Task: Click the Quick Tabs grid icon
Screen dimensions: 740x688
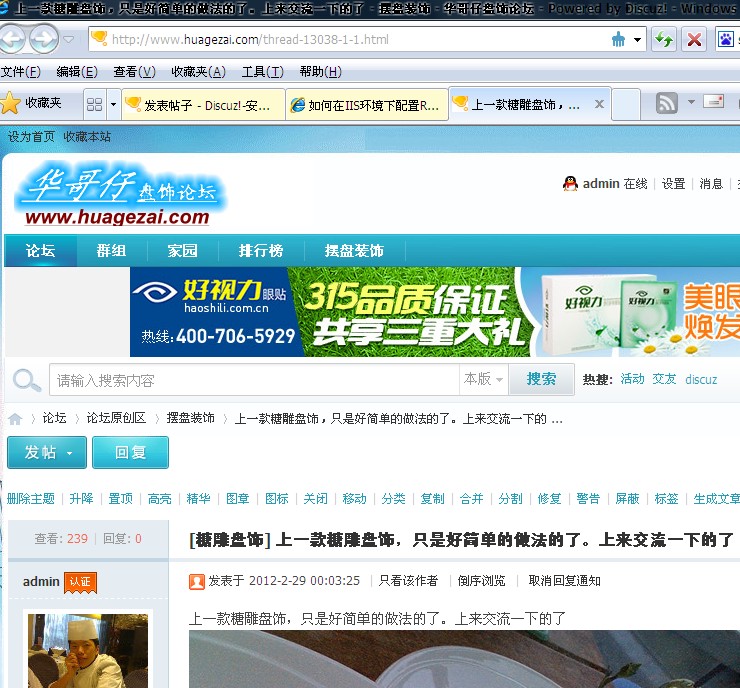Action: pos(94,104)
